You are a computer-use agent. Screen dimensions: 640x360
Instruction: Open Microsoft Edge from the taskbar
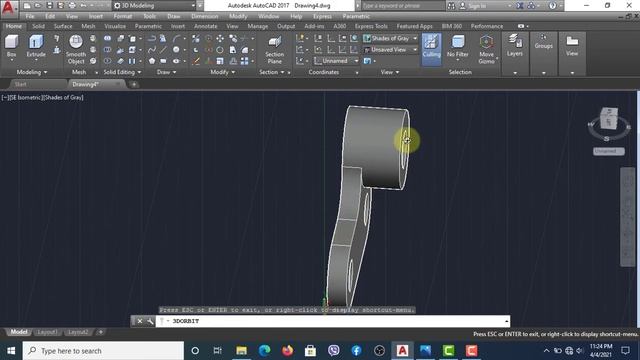point(264,351)
